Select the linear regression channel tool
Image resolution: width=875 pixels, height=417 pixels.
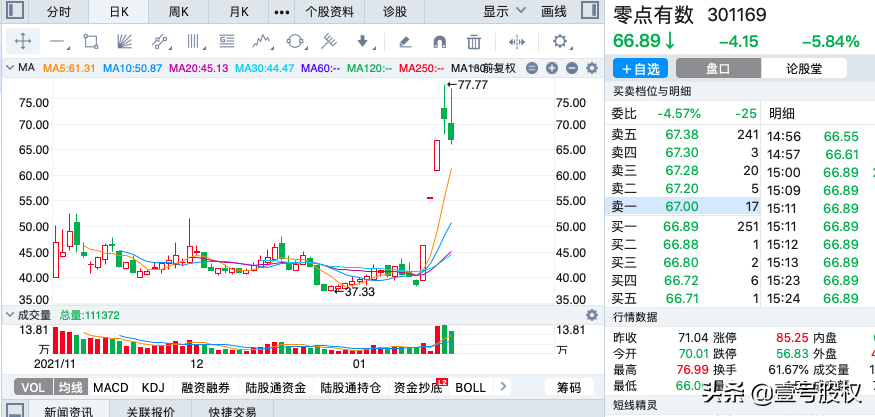tap(160, 41)
